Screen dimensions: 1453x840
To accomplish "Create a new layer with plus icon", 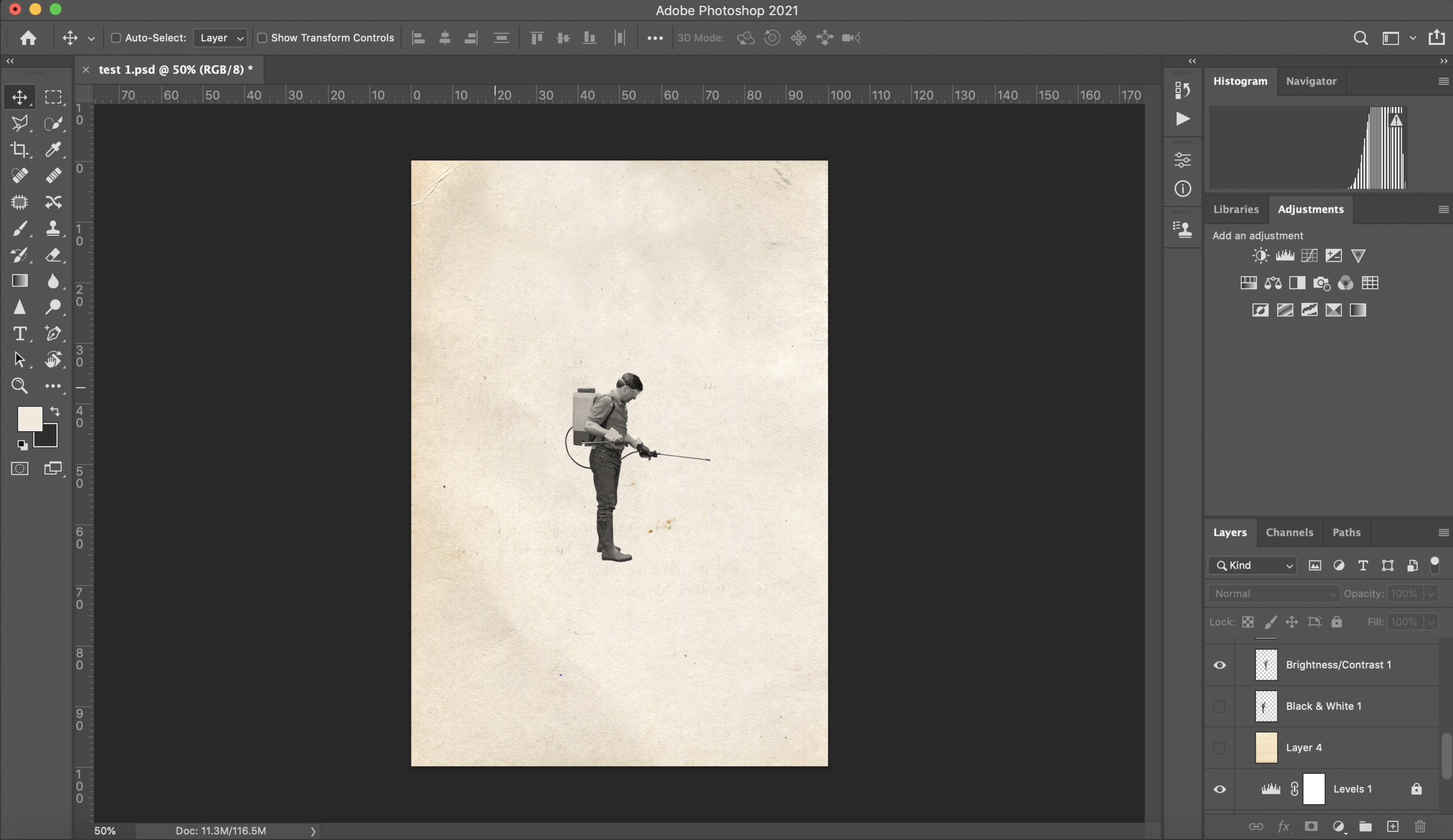I will [1393, 826].
